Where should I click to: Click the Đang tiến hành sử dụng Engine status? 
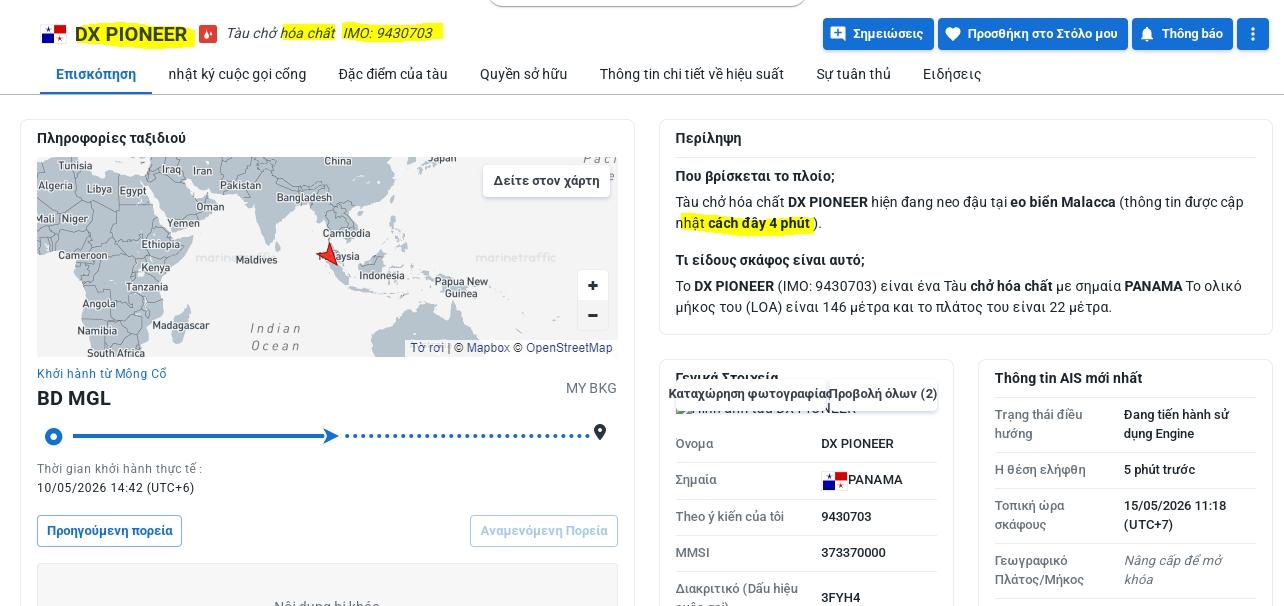(1176, 424)
